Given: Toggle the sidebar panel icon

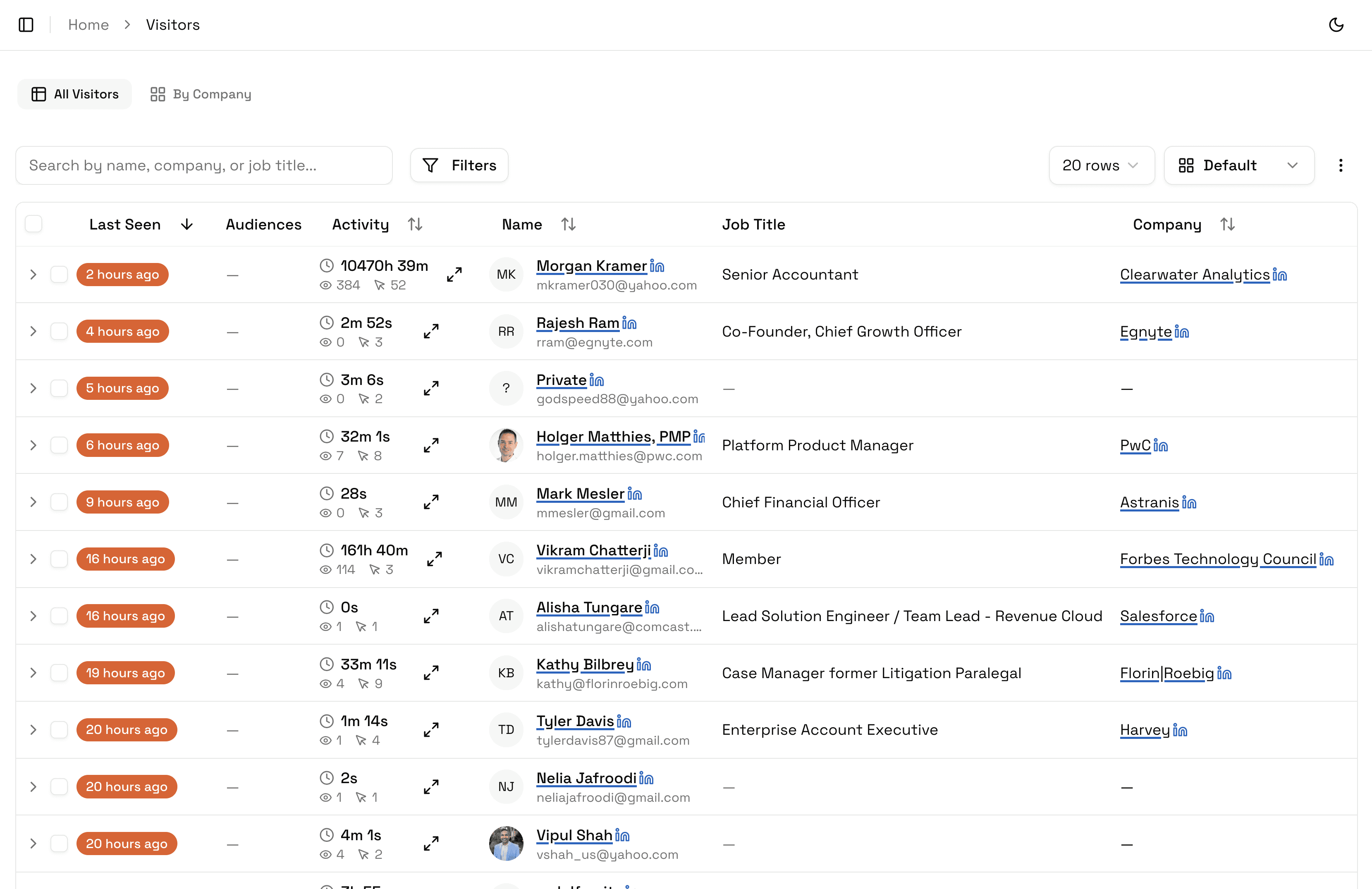Looking at the screenshot, I should click(x=26, y=25).
